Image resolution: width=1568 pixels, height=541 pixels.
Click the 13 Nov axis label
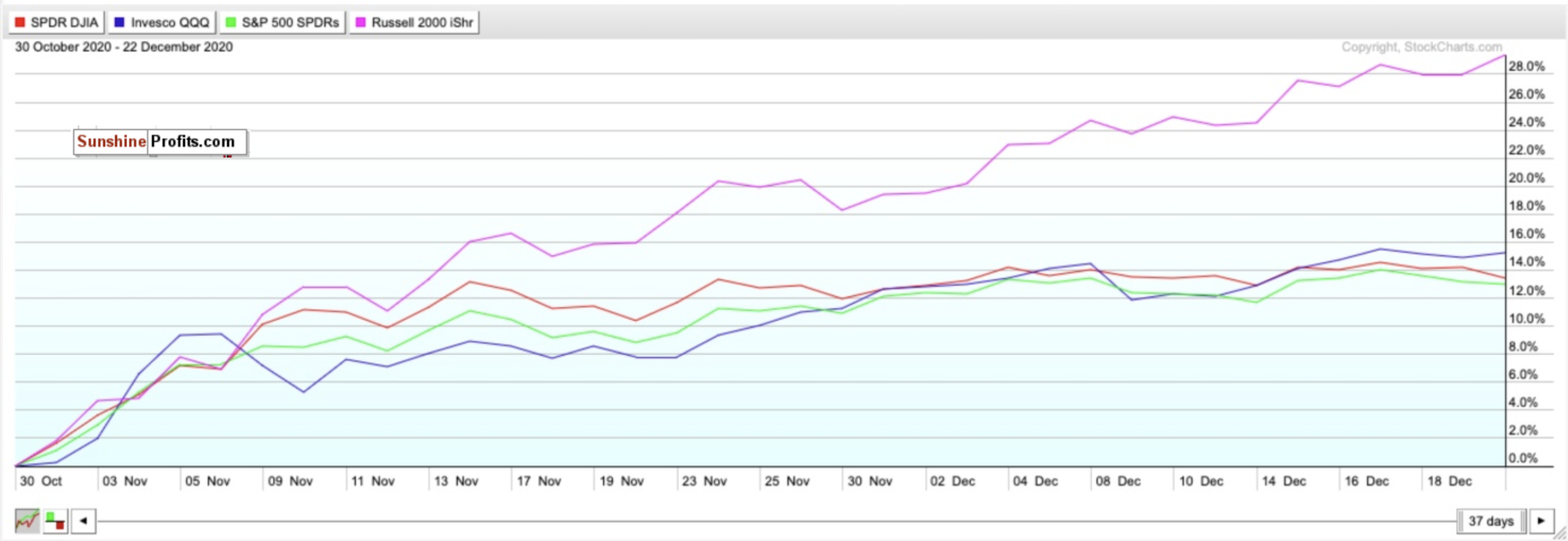[x=456, y=481]
